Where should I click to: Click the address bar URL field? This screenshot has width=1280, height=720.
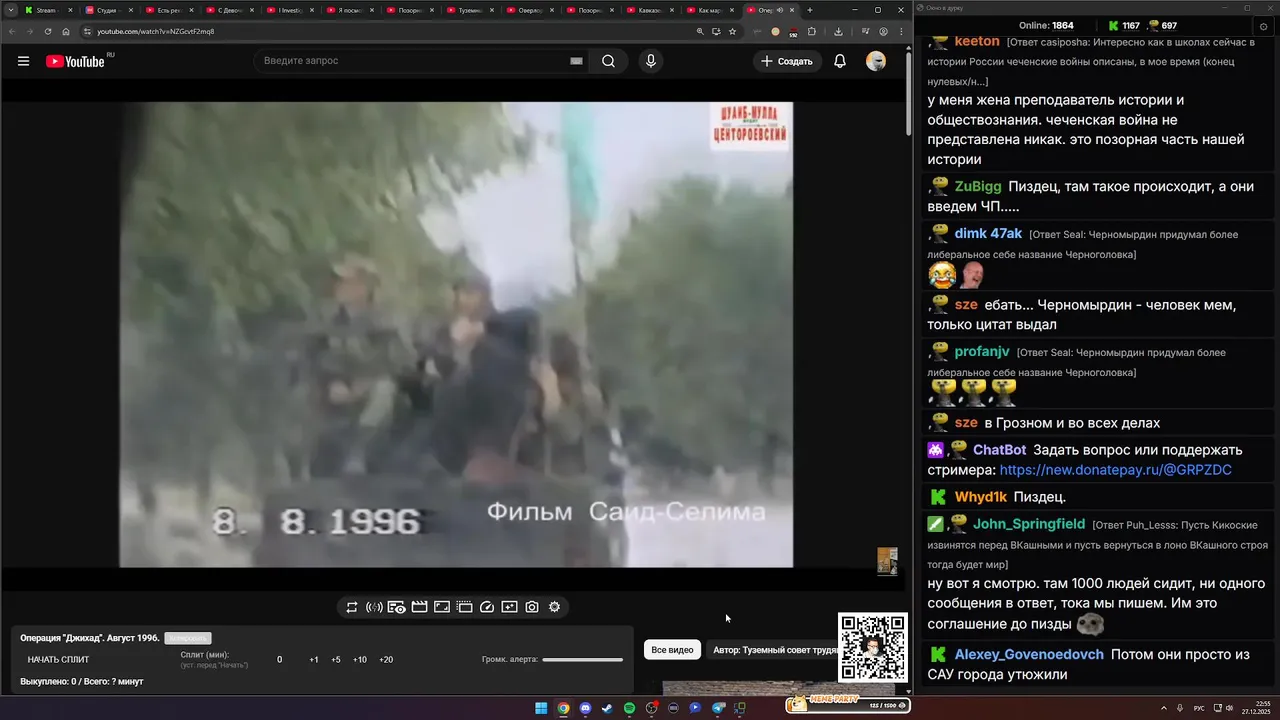(x=390, y=31)
